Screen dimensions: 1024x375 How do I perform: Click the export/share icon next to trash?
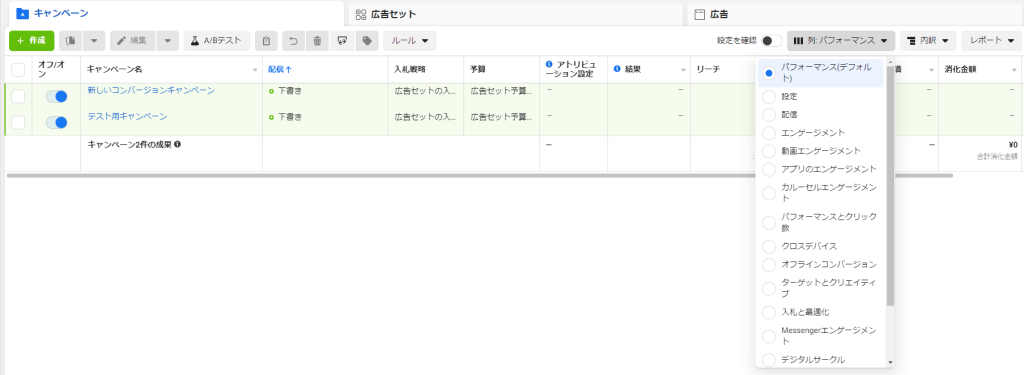tap(342, 41)
